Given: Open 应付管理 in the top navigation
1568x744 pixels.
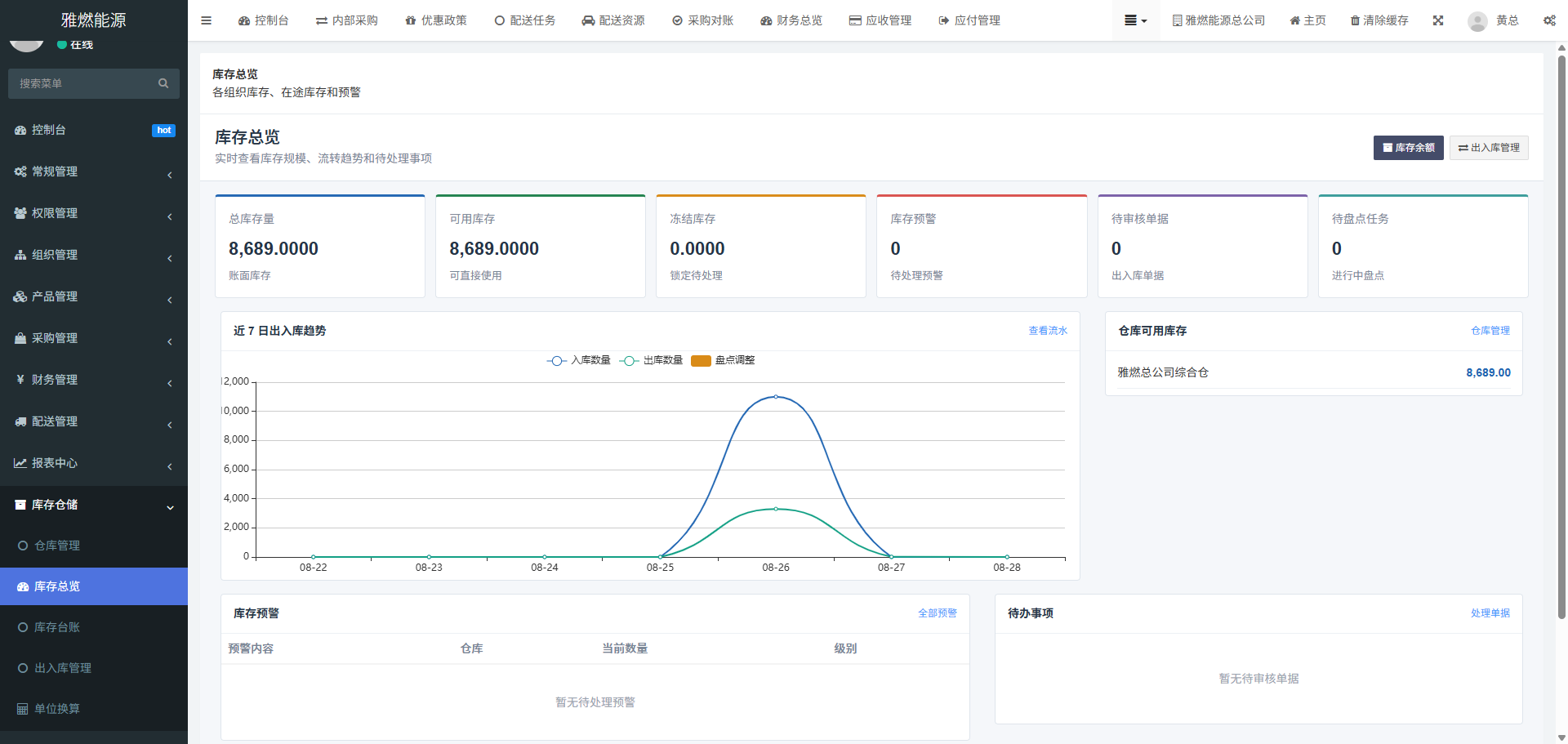Looking at the screenshot, I should [969, 20].
